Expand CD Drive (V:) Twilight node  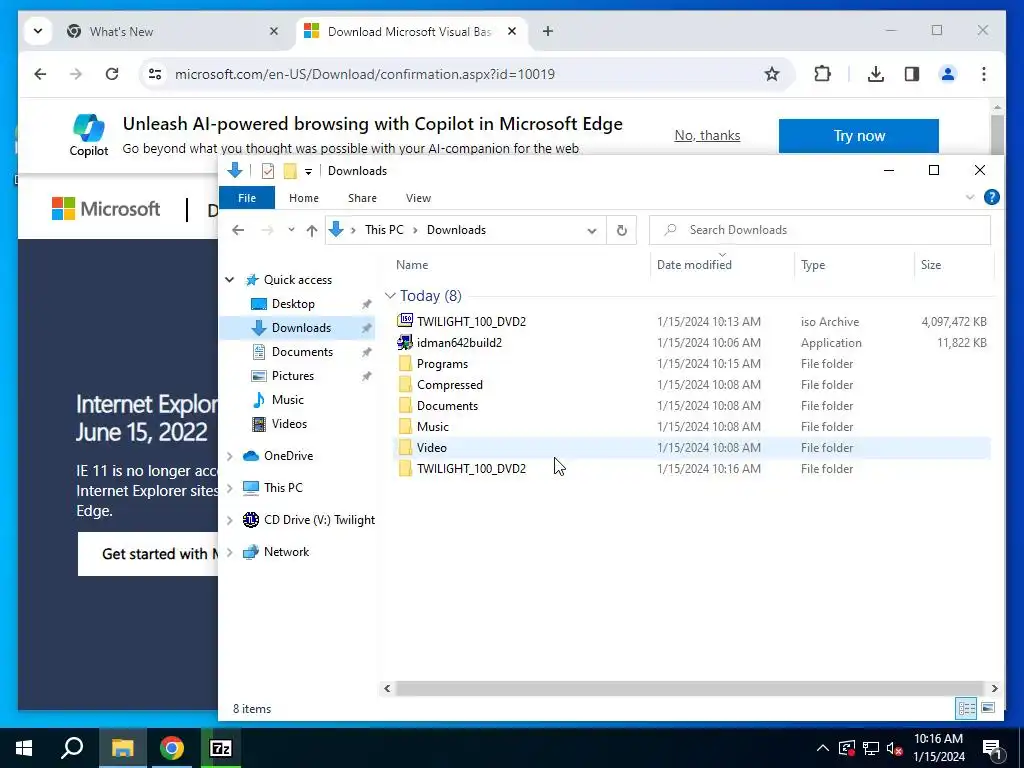(230, 520)
